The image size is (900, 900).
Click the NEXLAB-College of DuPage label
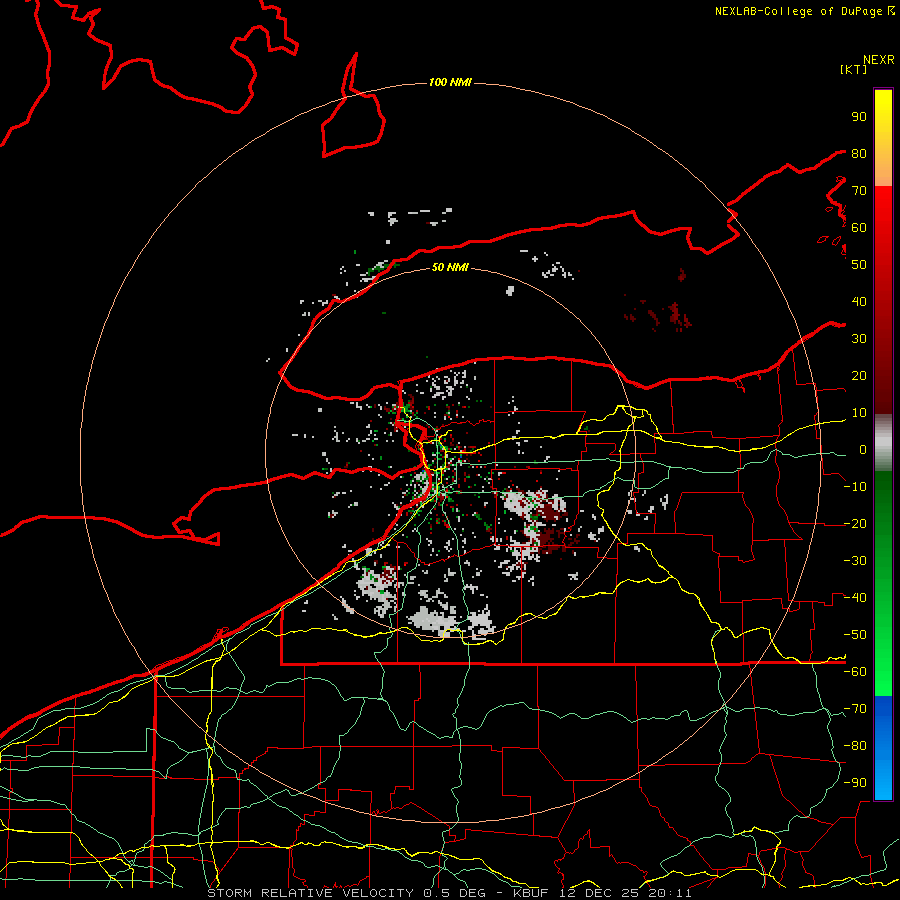(804, 11)
